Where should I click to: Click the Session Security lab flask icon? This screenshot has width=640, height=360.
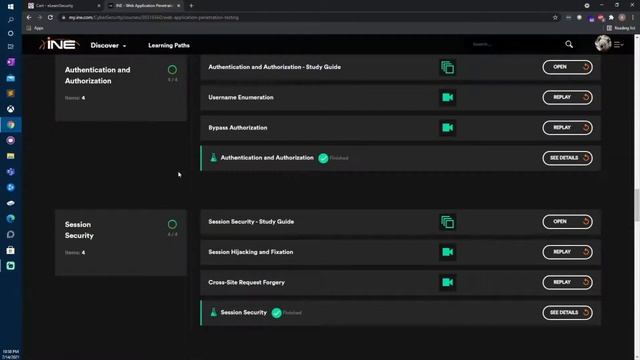213,312
